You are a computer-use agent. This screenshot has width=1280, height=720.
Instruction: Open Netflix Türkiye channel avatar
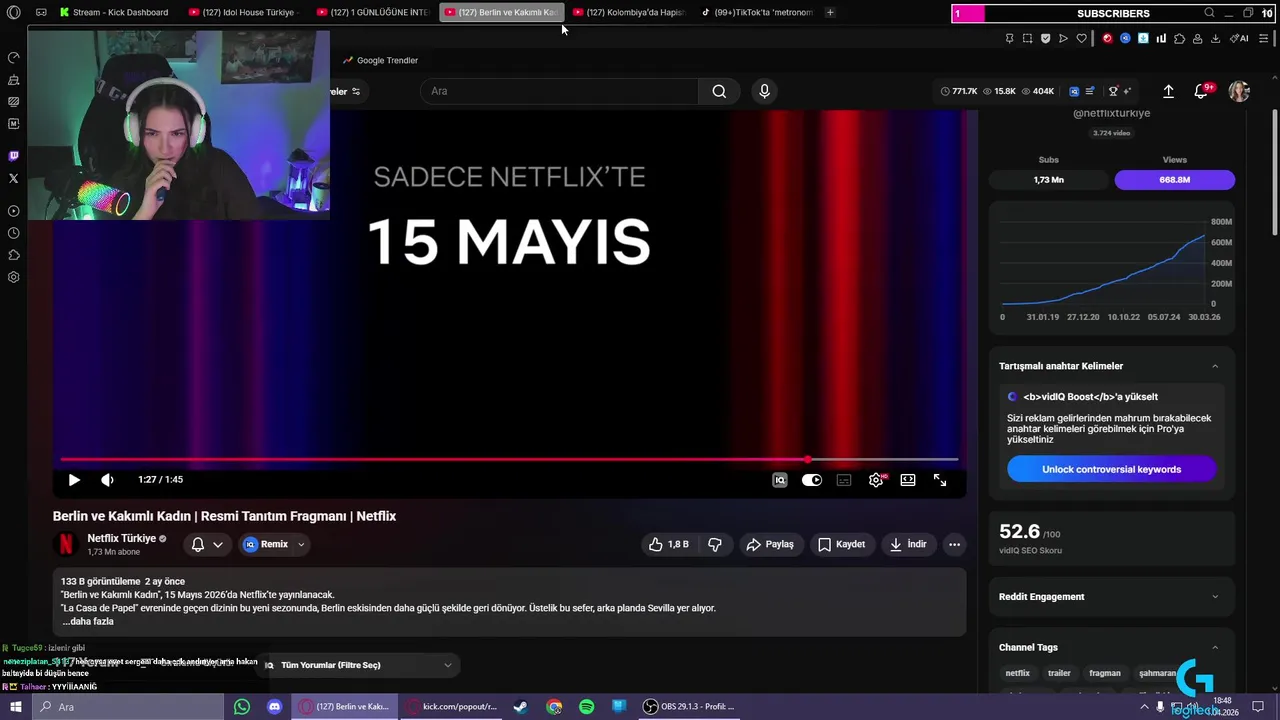[66, 544]
